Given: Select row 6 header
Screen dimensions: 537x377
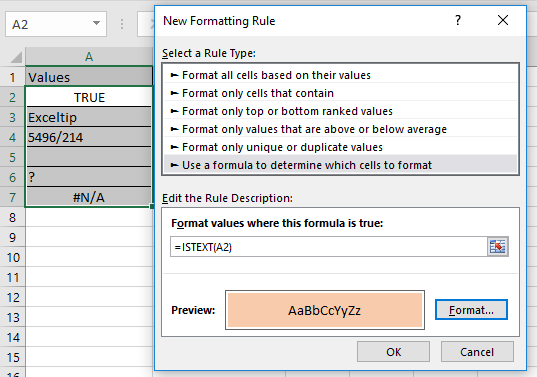Looking at the screenshot, I should coord(13,177).
